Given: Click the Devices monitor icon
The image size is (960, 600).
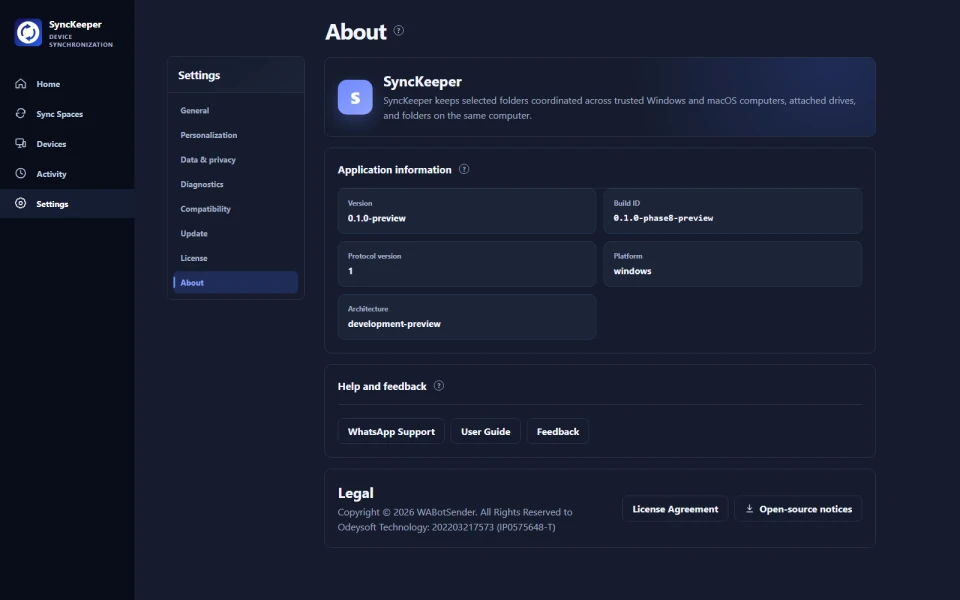Looking at the screenshot, I should tap(21, 143).
